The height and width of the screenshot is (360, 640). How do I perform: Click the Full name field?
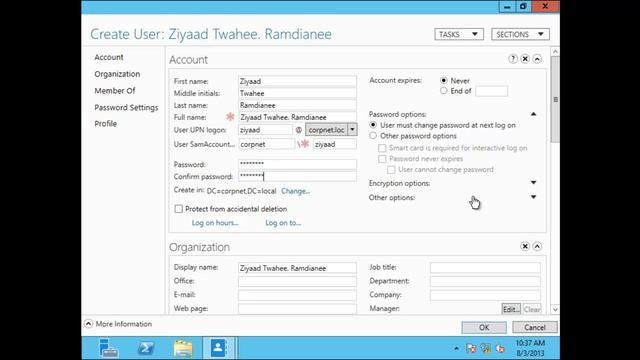(x=297, y=117)
